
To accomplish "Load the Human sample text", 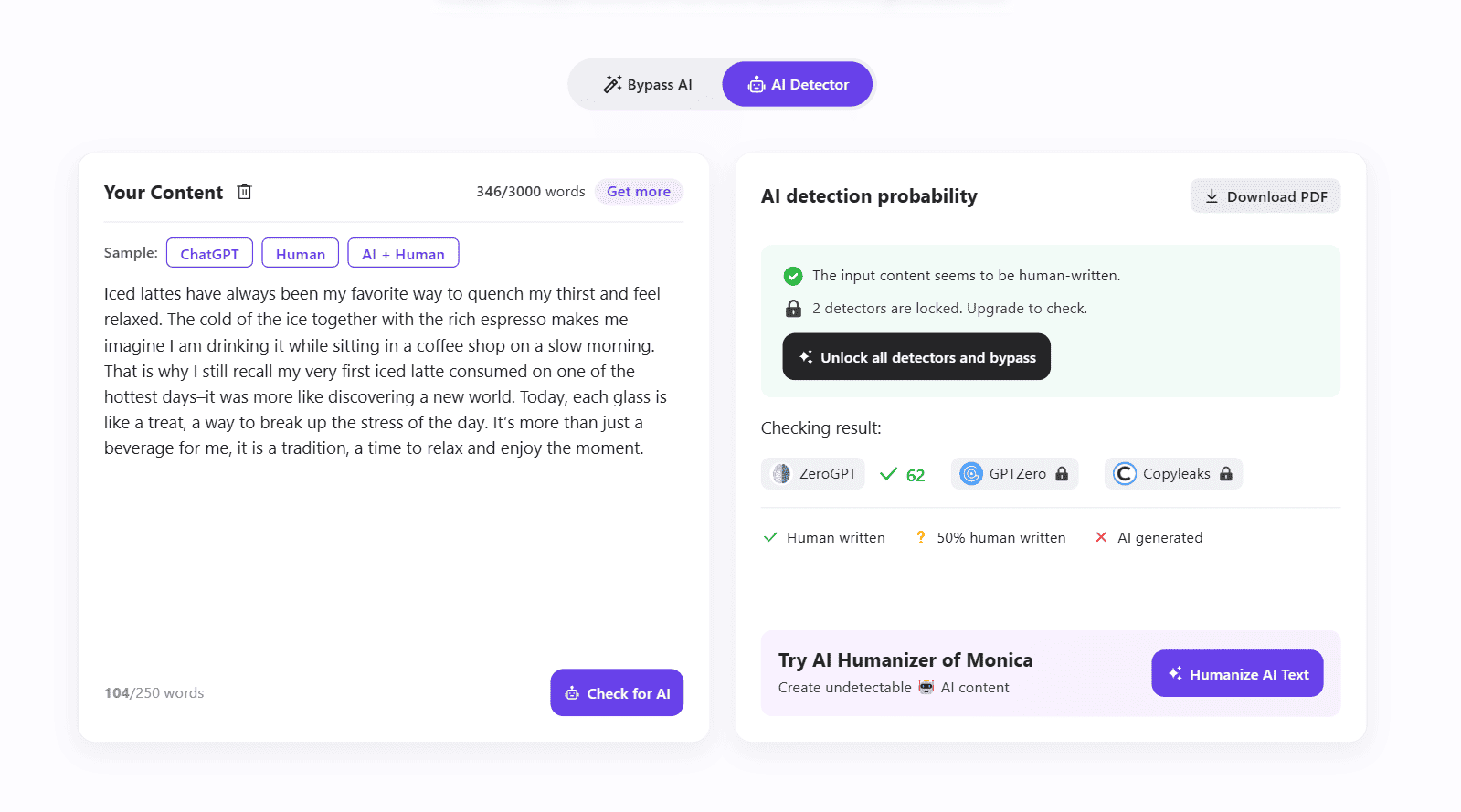I will [300, 254].
